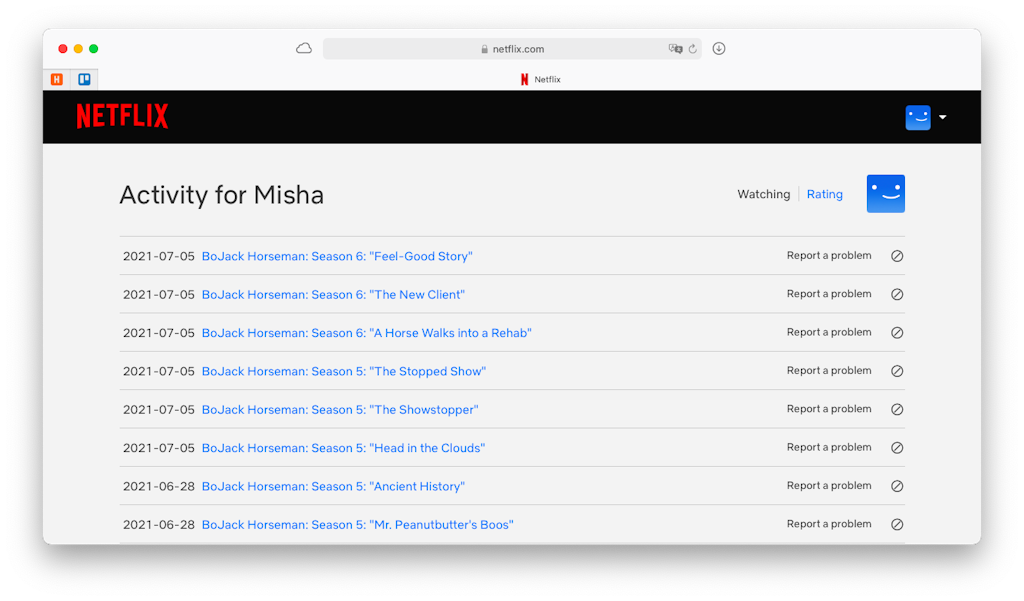The width and height of the screenshot is (1024, 601).
Task: Report a problem for "The Stopped Show"
Action: pos(829,370)
